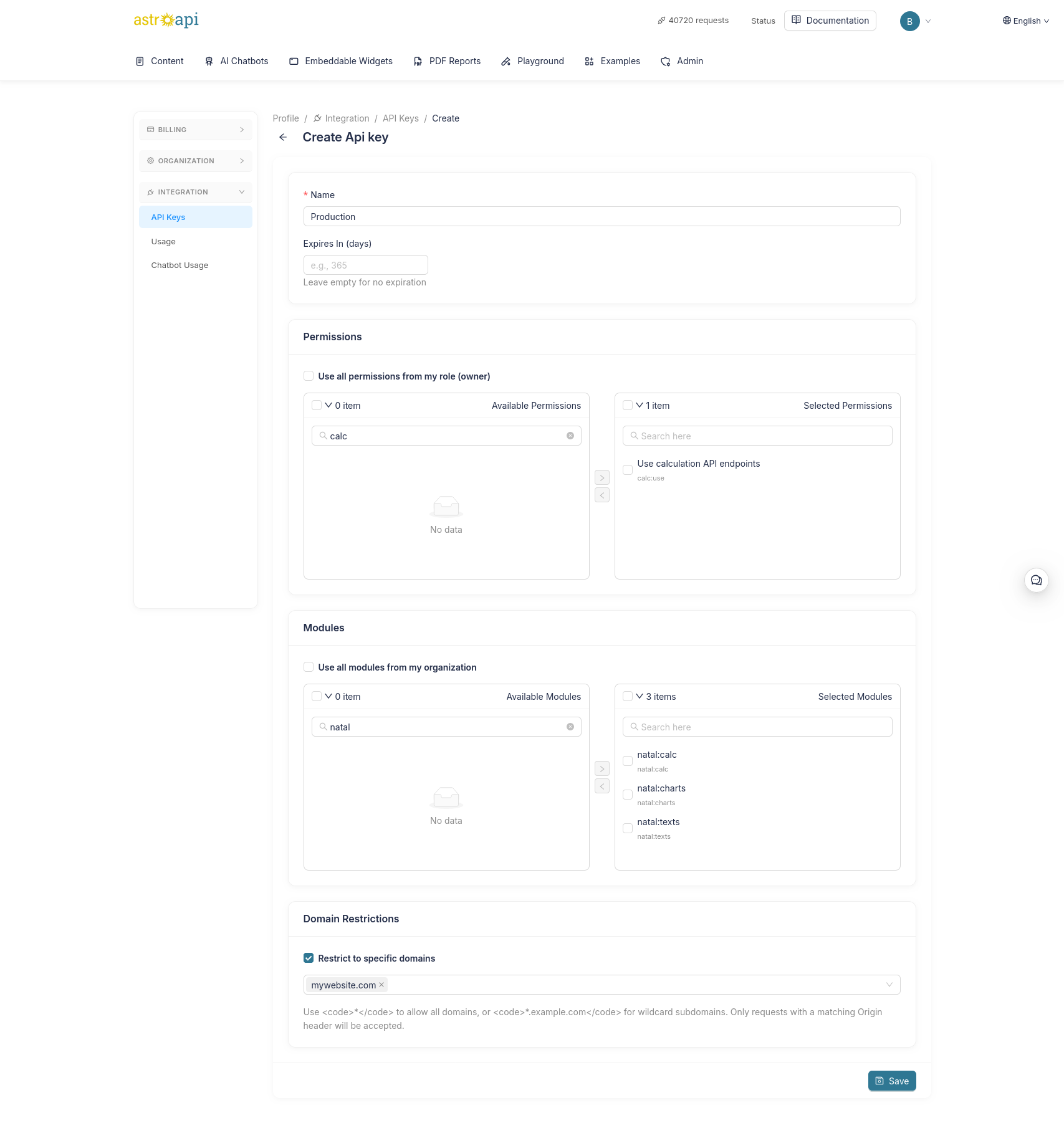Image resolution: width=1064 pixels, height=1128 pixels.
Task: Select the AI Chatbots nav icon
Action: pyautogui.click(x=208, y=61)
